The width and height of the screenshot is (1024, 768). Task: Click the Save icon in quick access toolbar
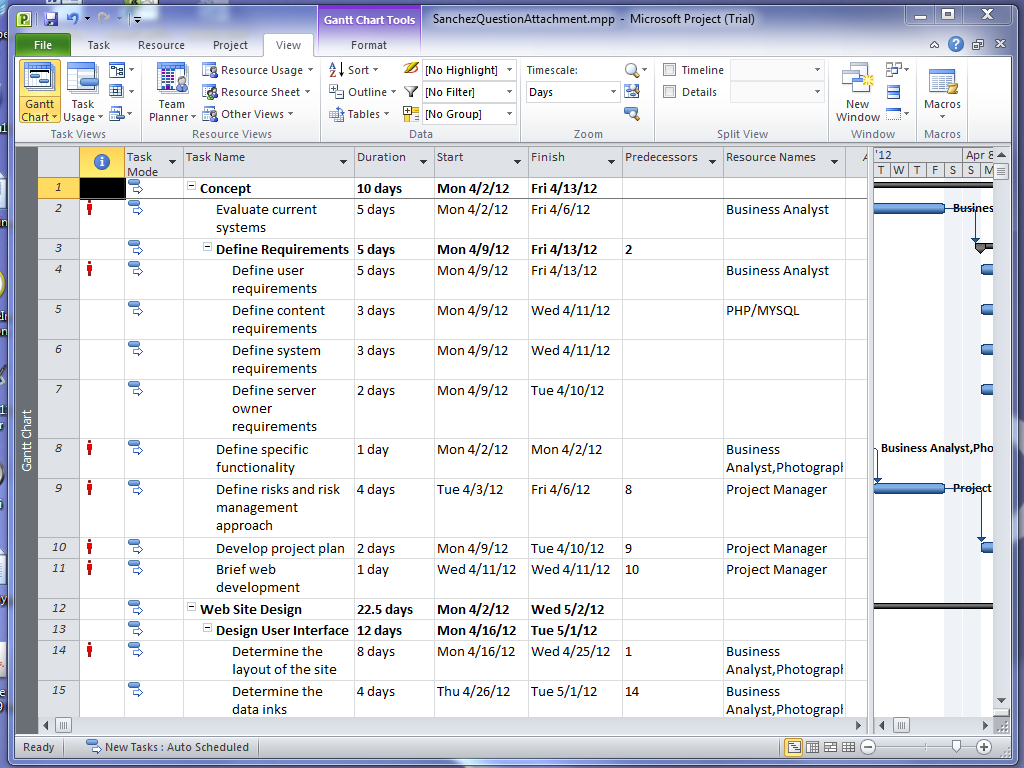[x=51, y=18]
